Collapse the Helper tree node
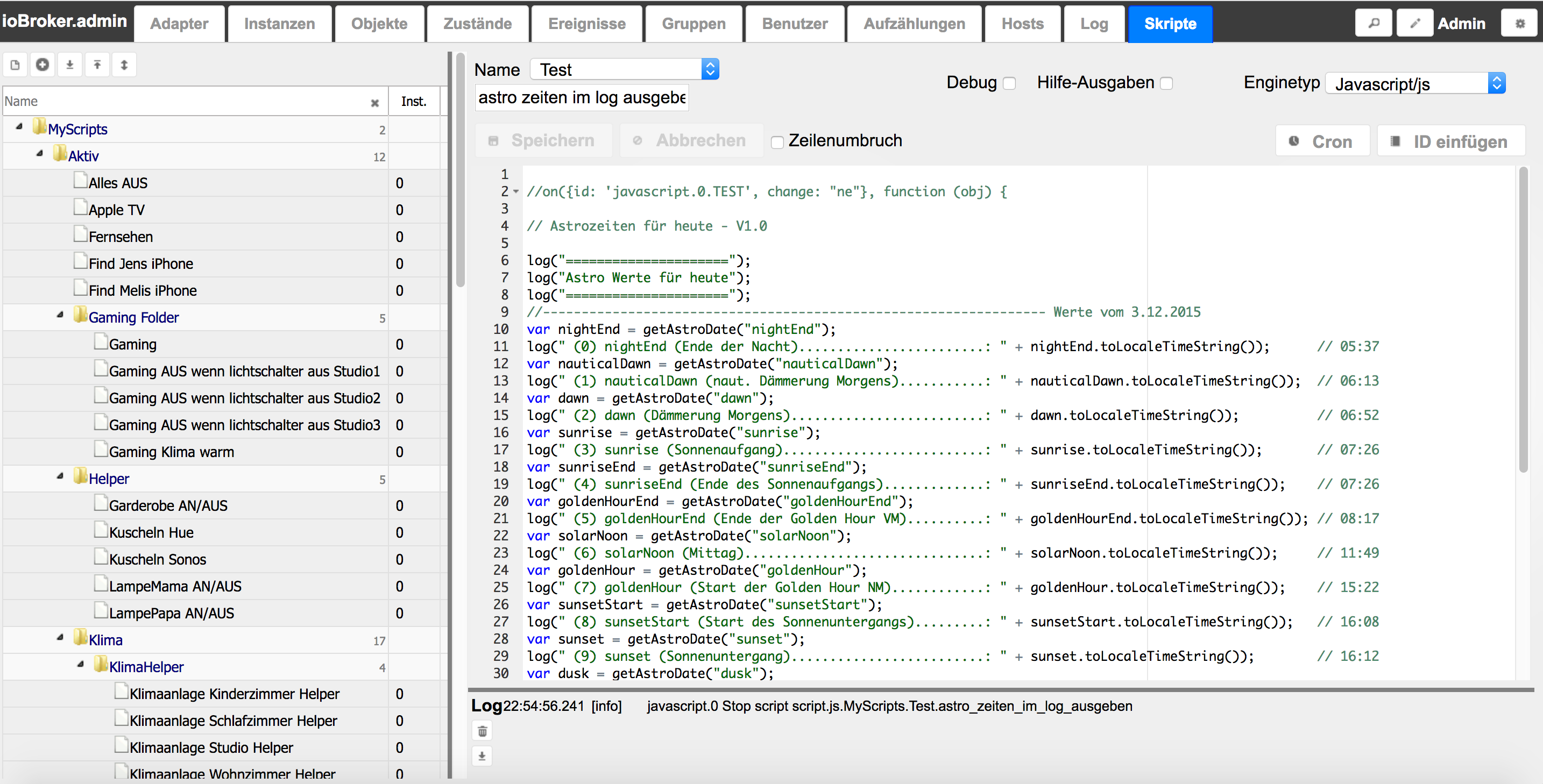Screen dimensions: 1543x784 (60, 477)
